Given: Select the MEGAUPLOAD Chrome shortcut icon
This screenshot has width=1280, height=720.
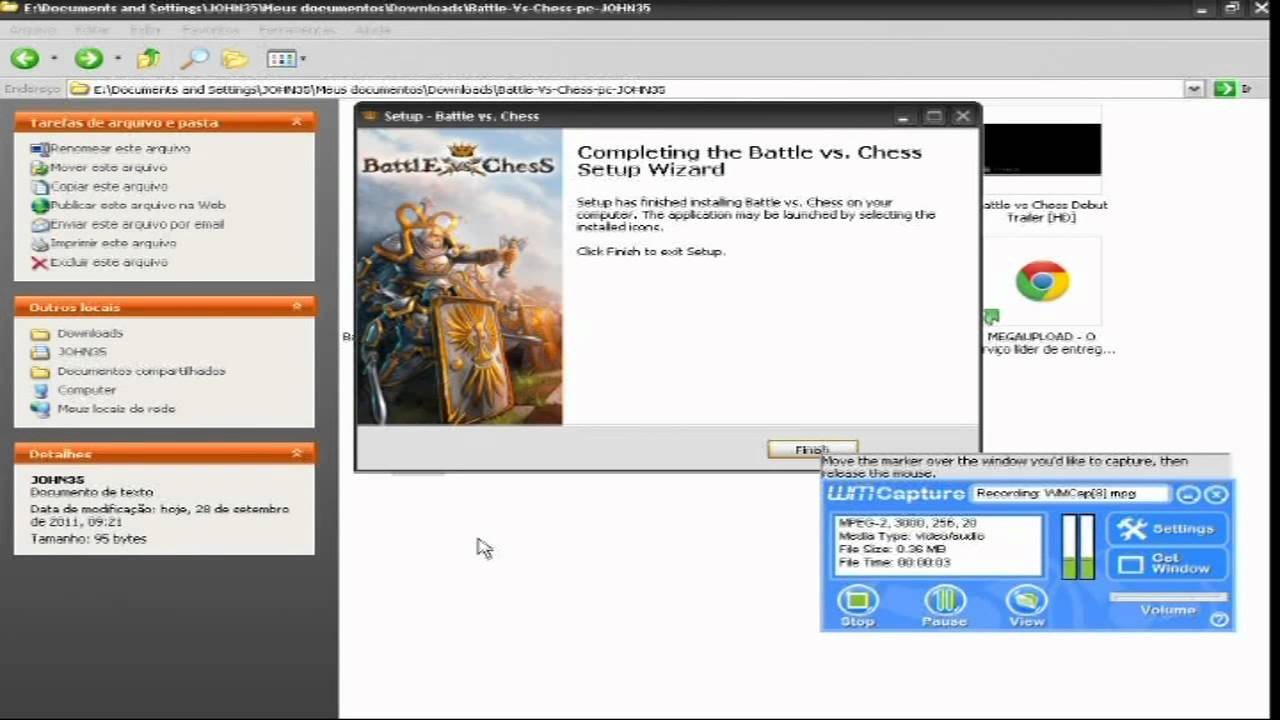Looking at the screenshot, I should click(x=1042, y=283).
